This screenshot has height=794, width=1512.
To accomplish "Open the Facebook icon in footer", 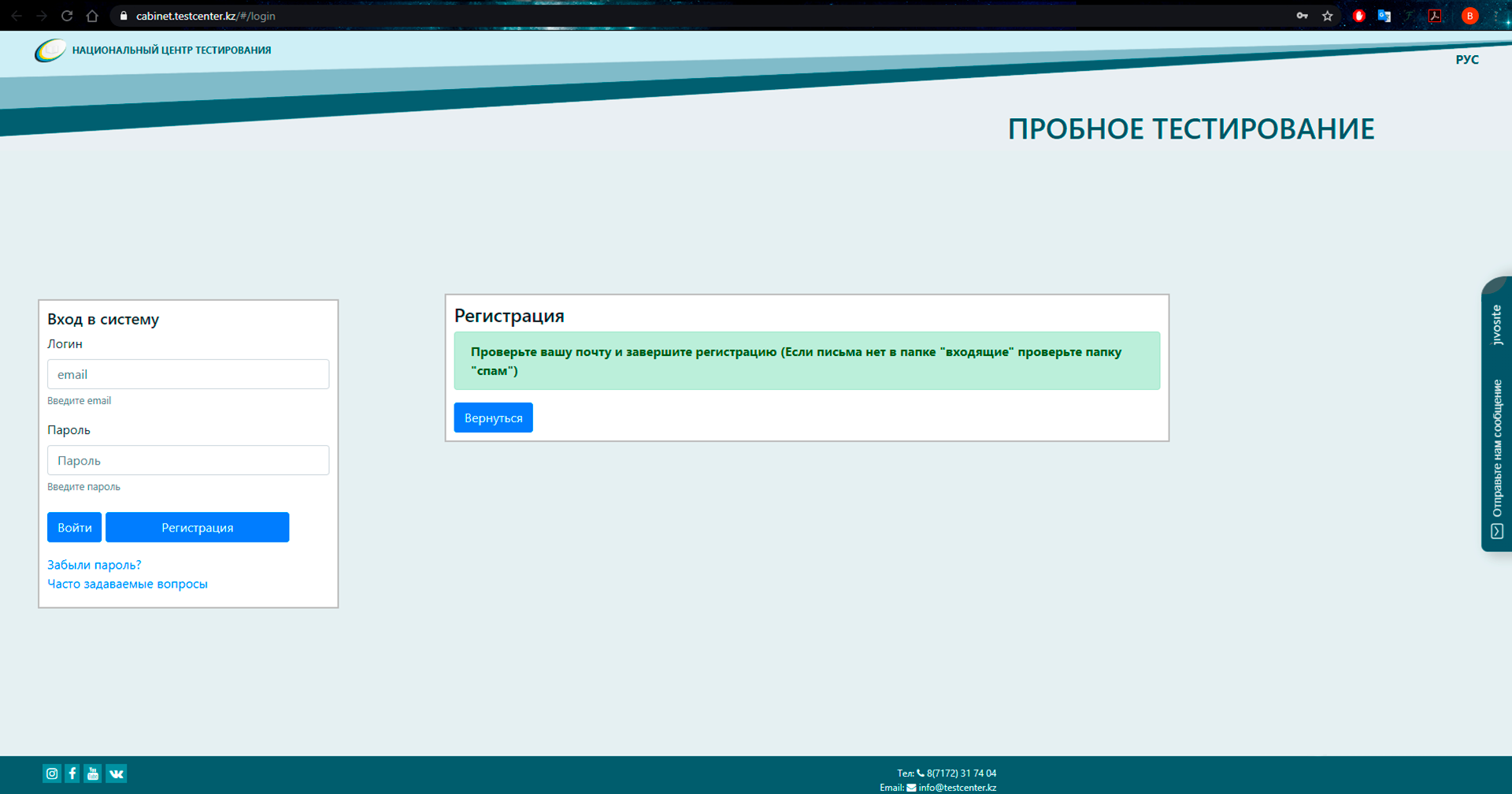I will (x=72, y=774).
